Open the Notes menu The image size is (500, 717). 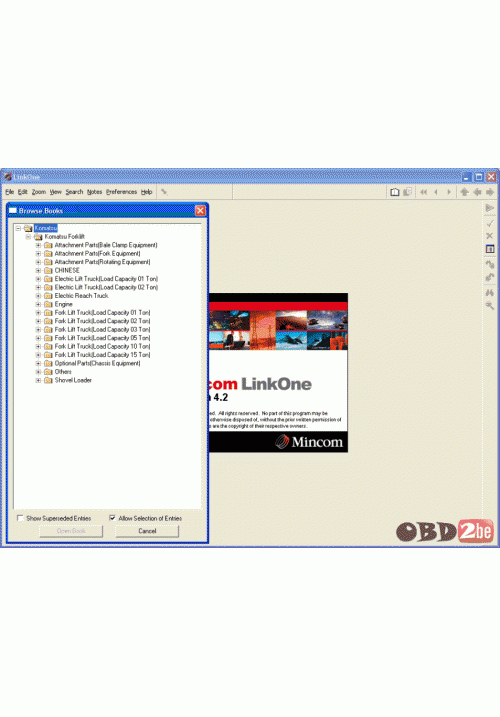(x=94, y=192)
